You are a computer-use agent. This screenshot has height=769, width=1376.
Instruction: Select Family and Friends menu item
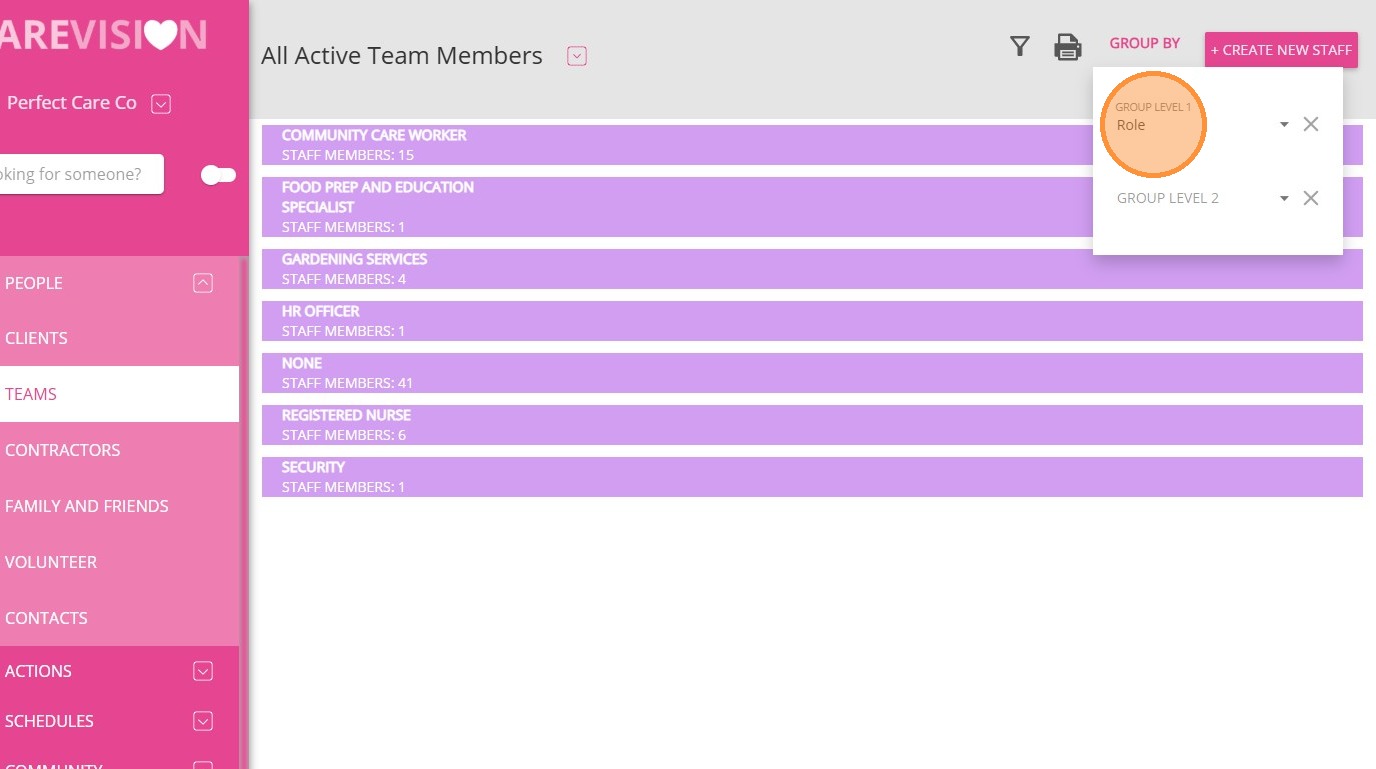tap(87, 506)
